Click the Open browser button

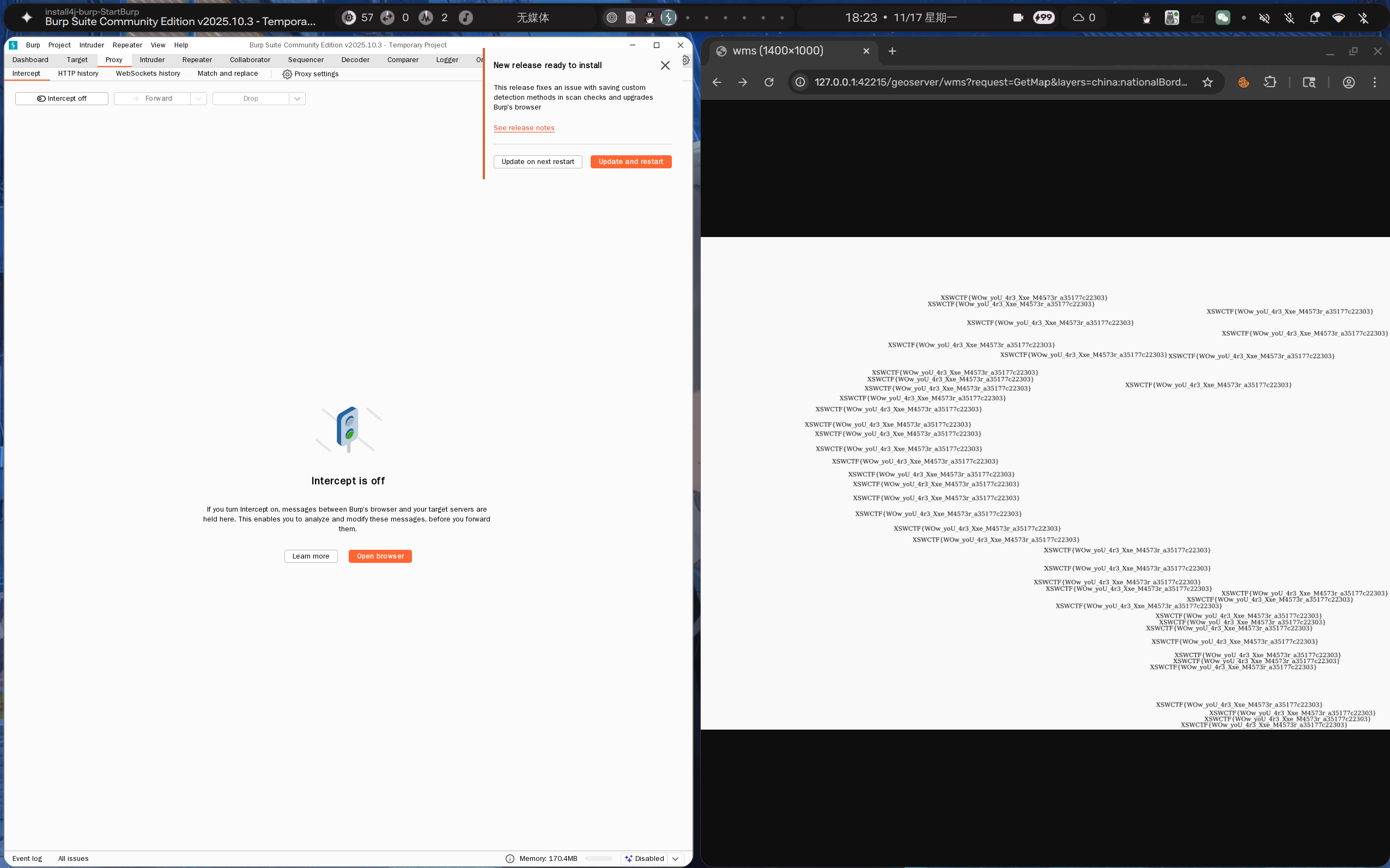pyautogui.click(x=380, y=556)
